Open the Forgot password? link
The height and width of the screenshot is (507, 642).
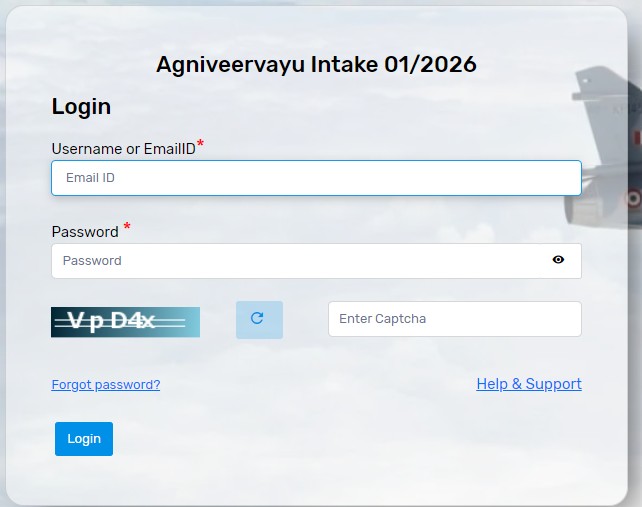pyautogui.click(x=106, y=385)
